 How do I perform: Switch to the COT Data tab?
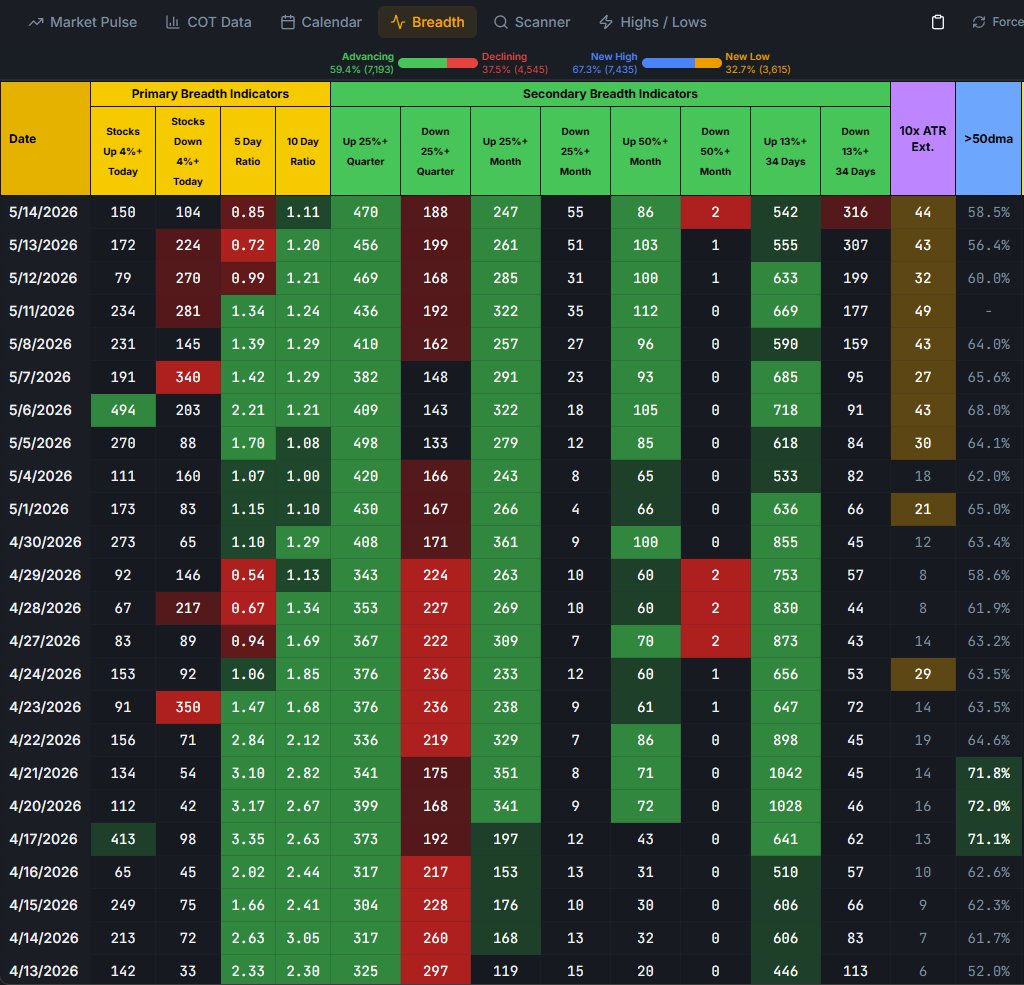[208, 22]
